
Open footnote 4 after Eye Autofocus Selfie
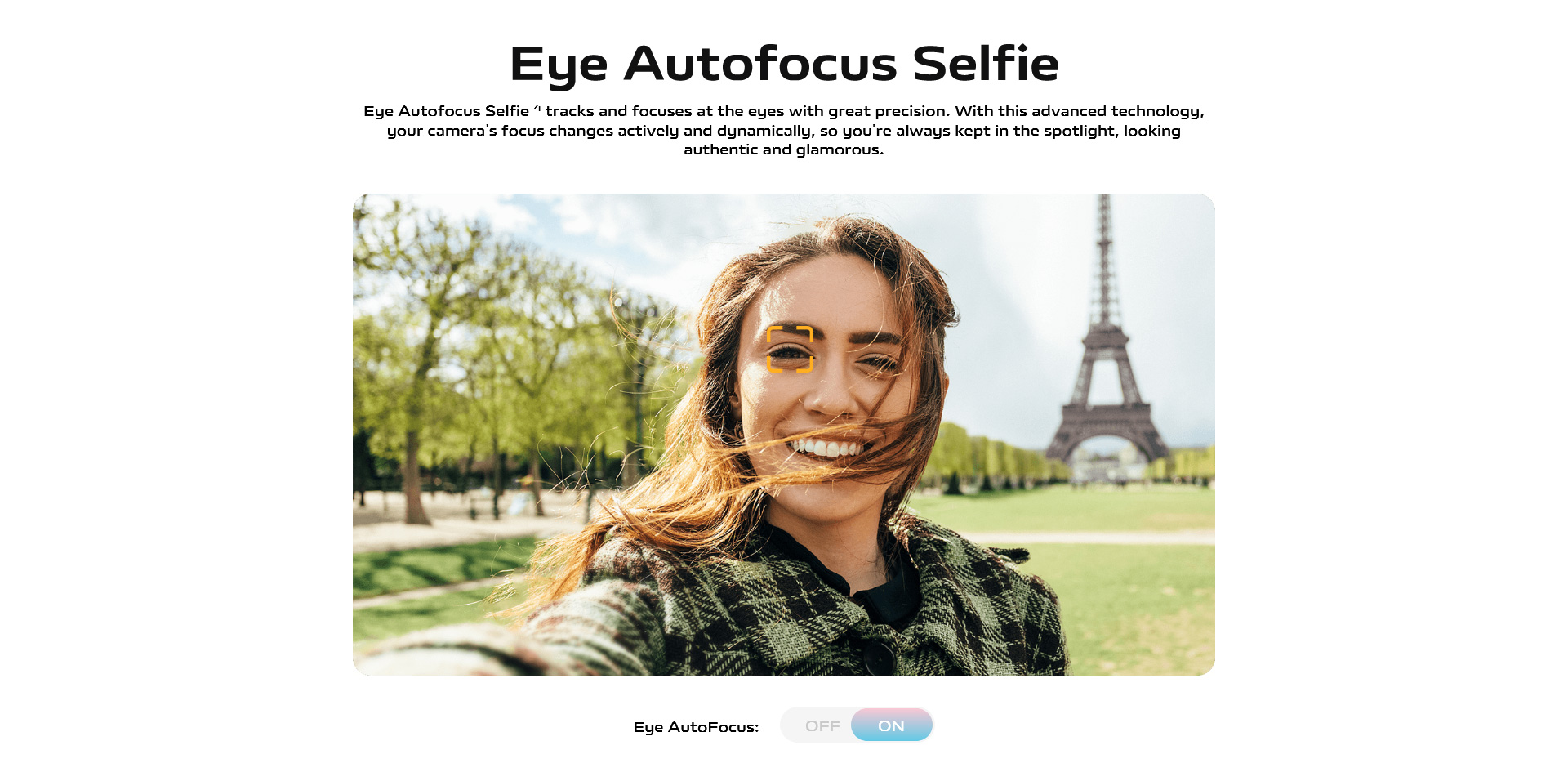coord(537,108)
